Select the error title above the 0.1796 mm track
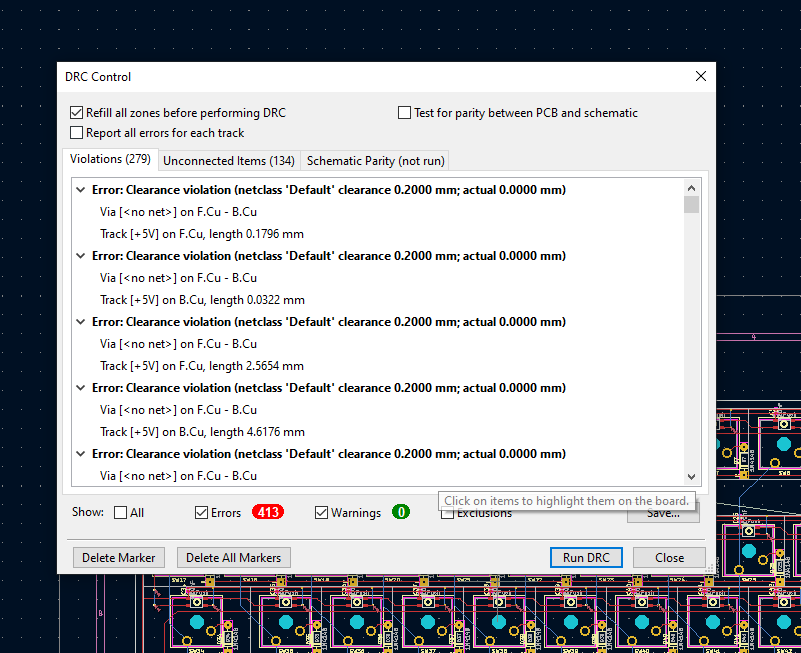 click(x=329, y=190)
